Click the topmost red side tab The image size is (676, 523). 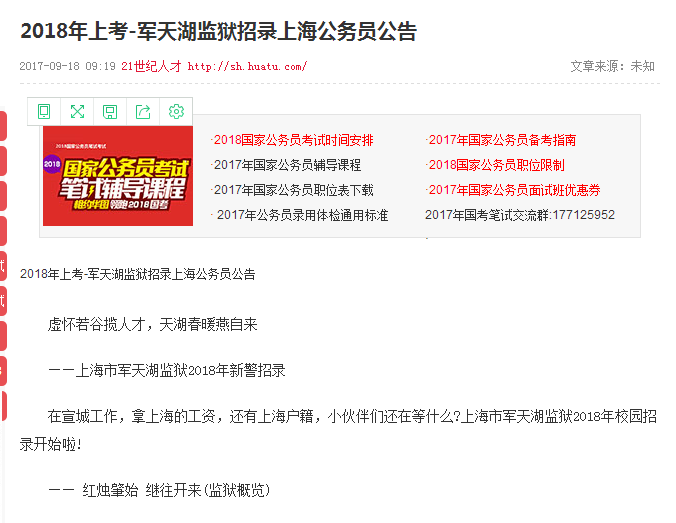3,126
